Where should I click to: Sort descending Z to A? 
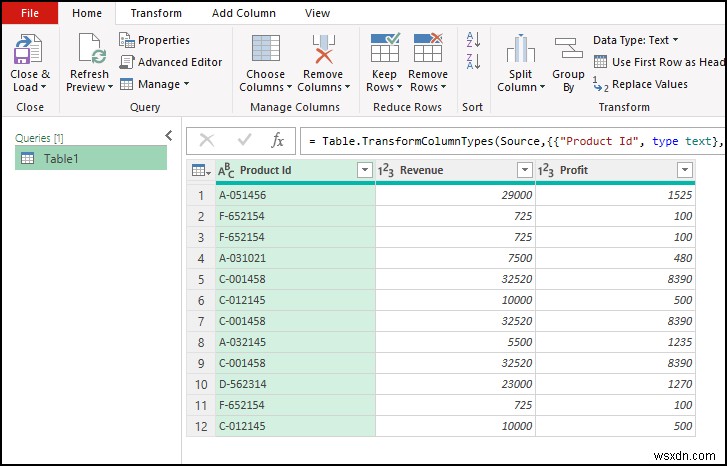click(x=473, y=62)
